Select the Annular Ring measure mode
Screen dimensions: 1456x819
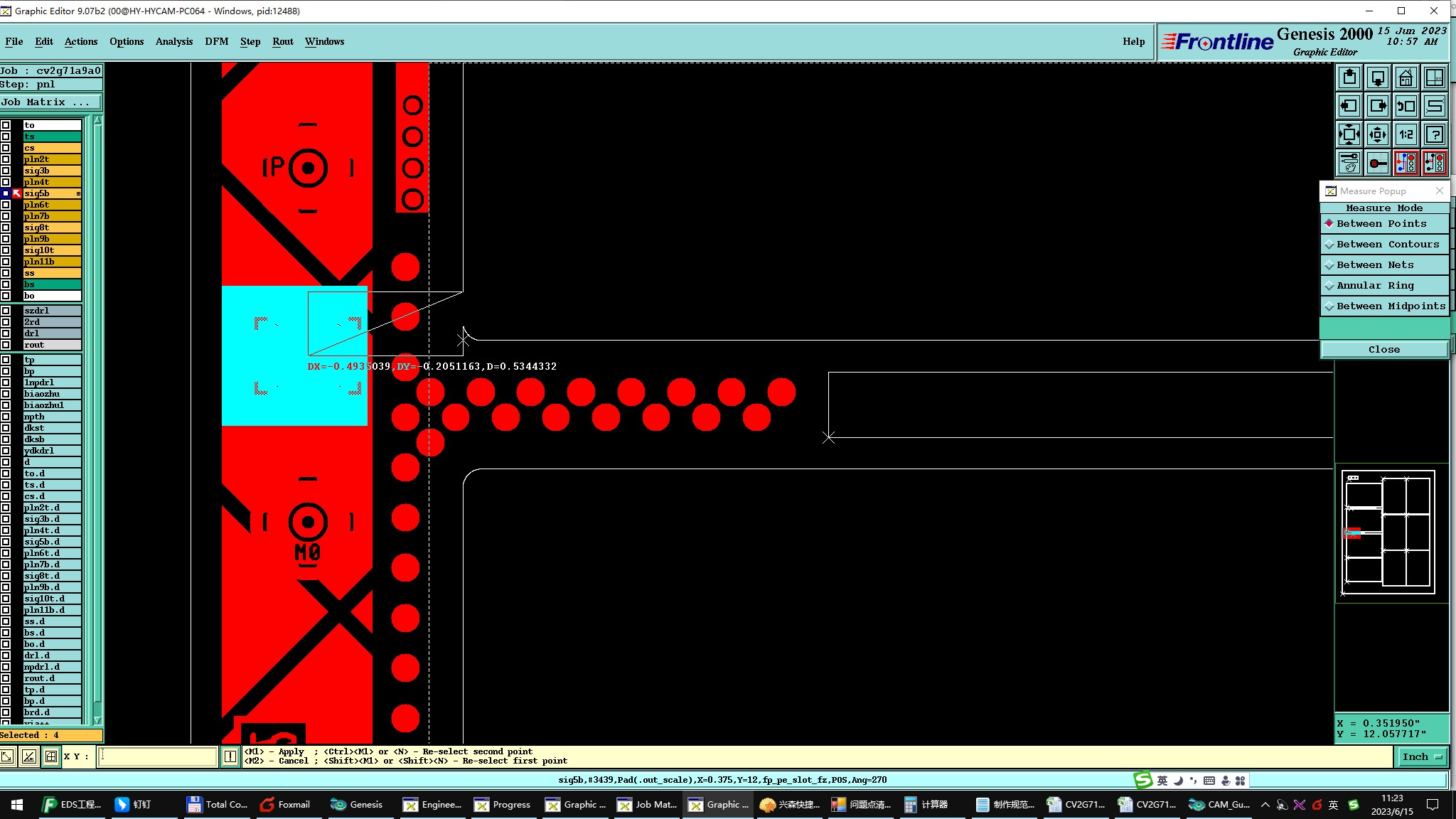[x=1375, y=285]
